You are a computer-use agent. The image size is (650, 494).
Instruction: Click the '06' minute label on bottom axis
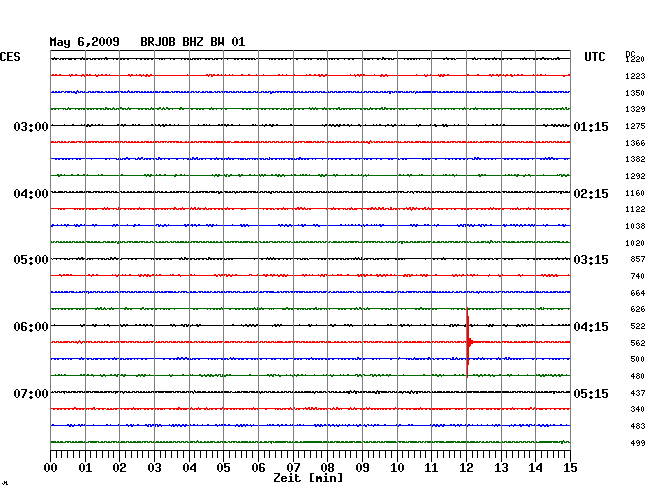pyautogui.click(x=258, y=468)
